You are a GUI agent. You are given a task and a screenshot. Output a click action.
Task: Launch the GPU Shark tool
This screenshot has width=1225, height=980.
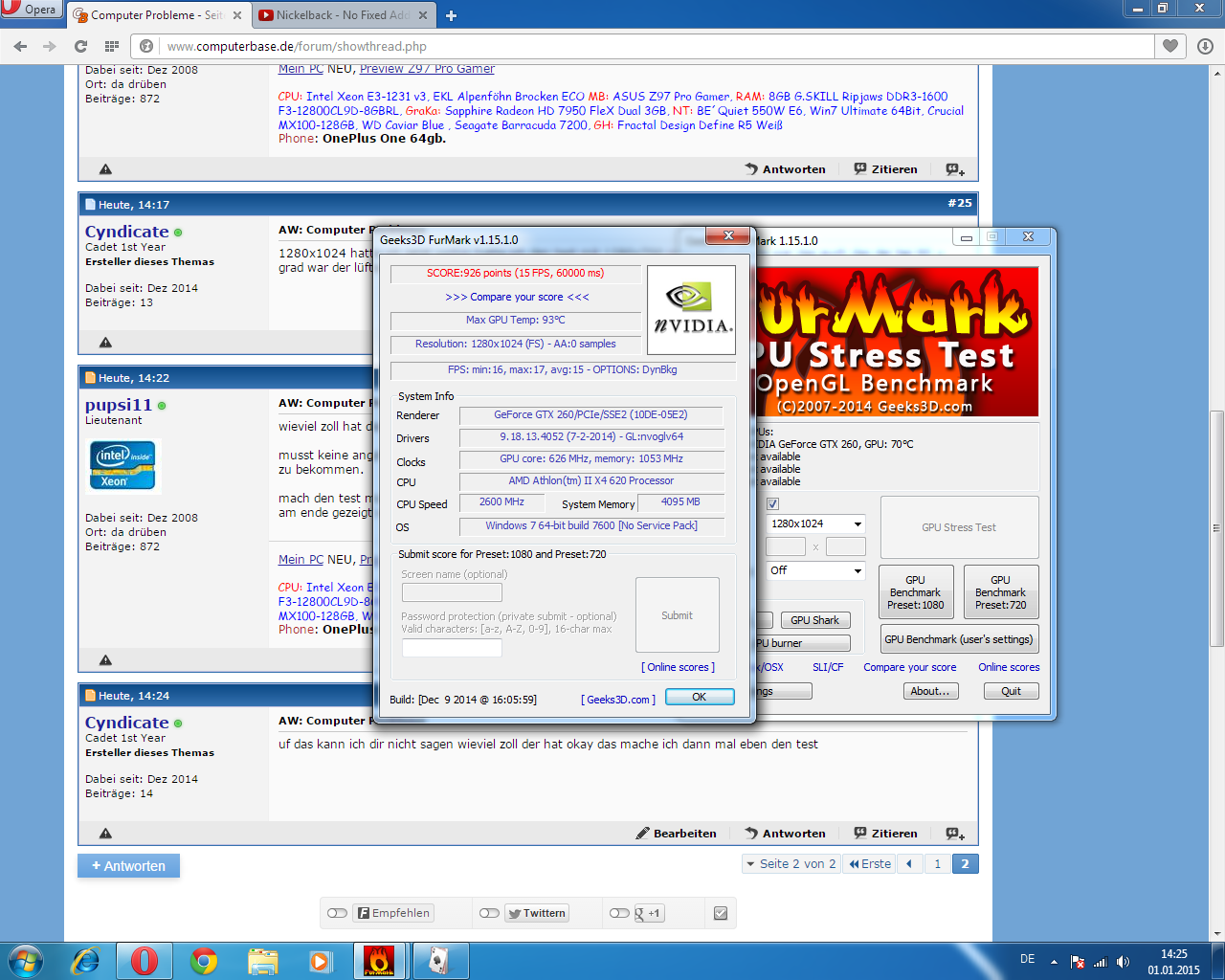[x=815, y=620]
